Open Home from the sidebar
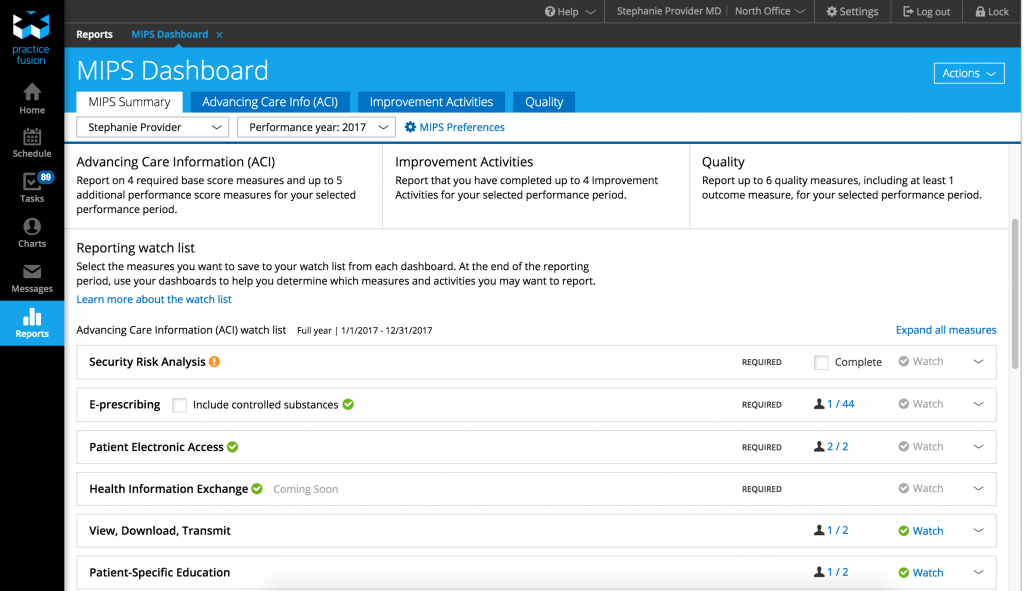 tap(32, 98)
